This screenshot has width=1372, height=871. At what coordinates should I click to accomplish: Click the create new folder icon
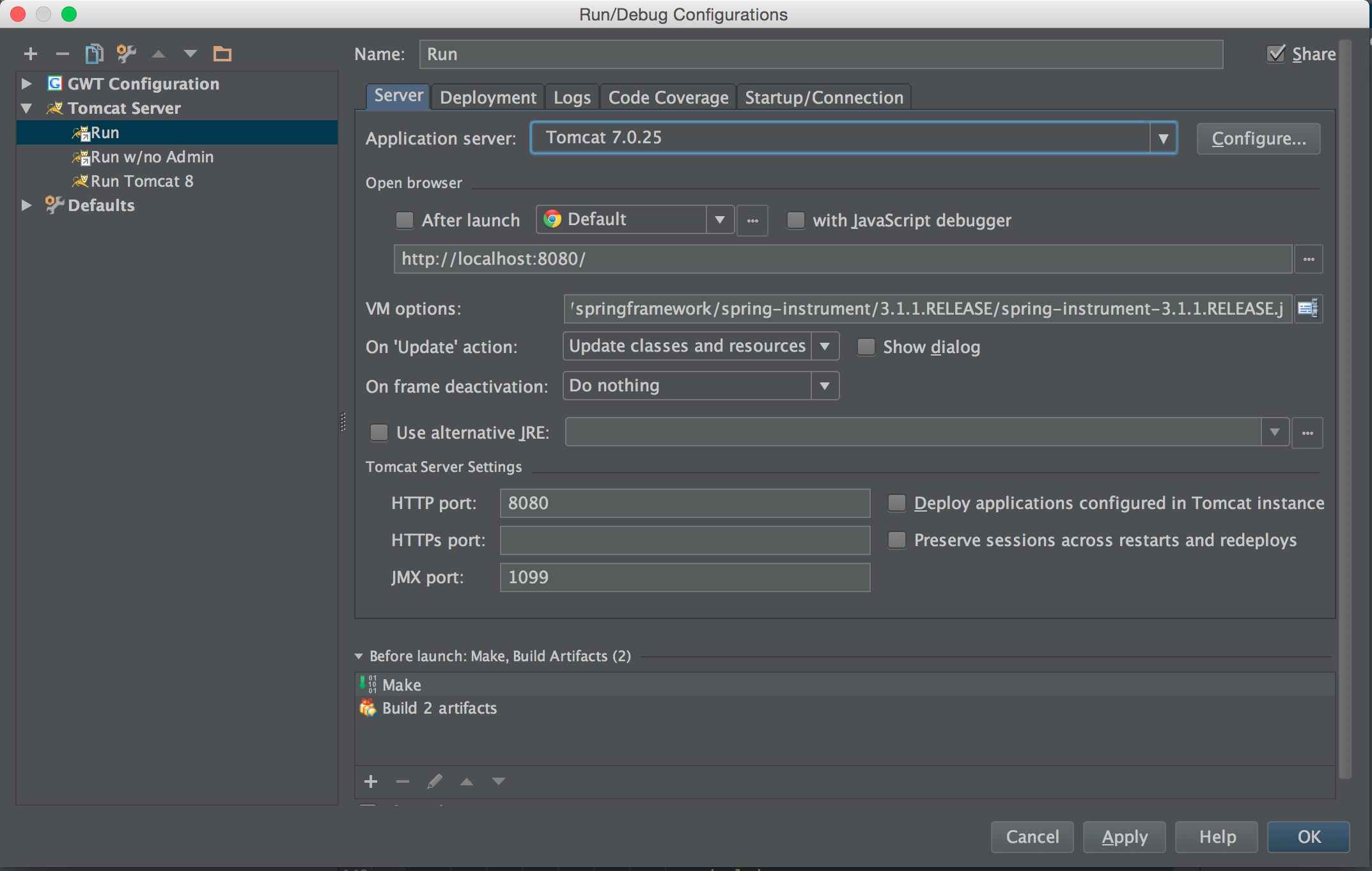tap(222, 54)
